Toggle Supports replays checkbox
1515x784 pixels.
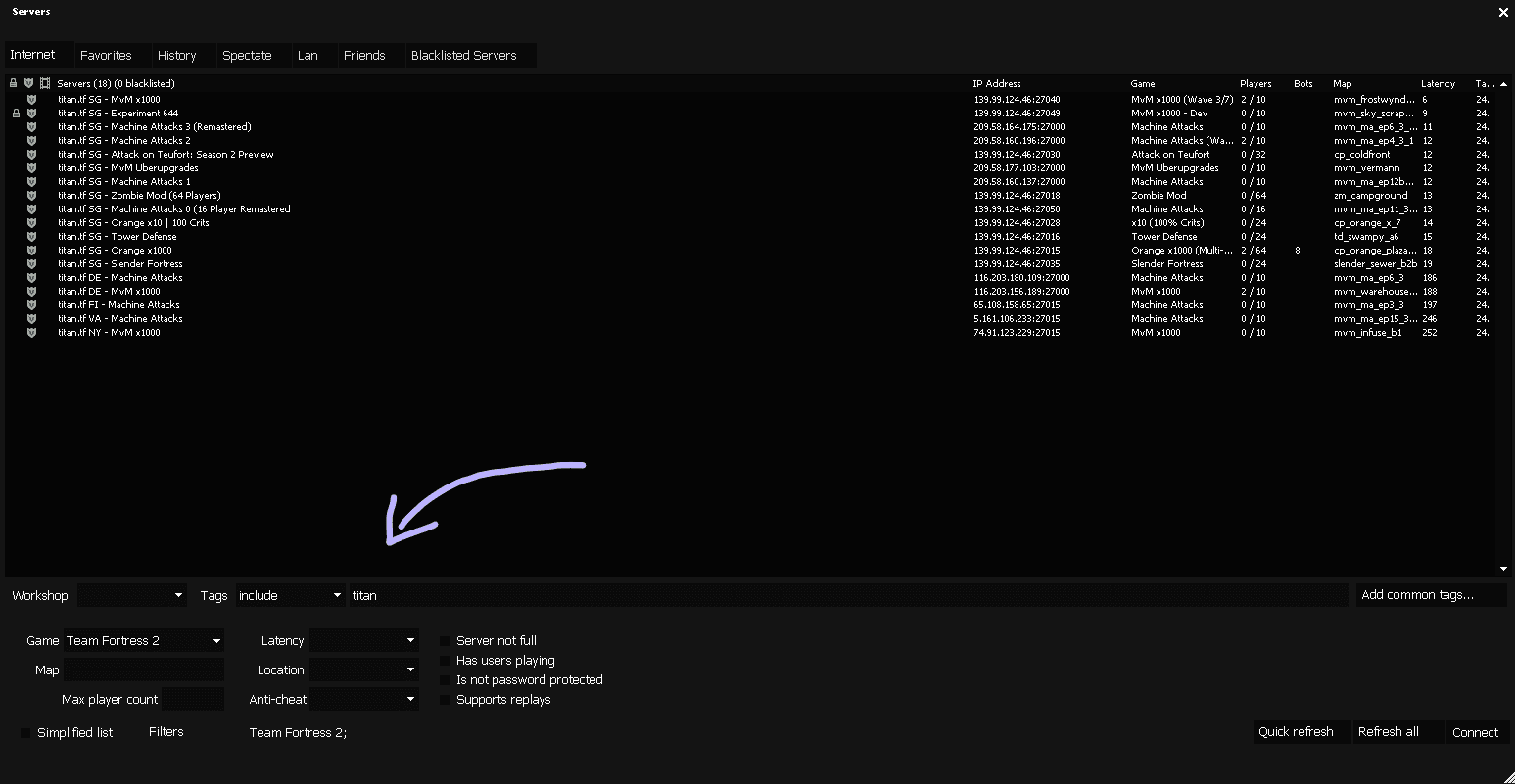445,700
